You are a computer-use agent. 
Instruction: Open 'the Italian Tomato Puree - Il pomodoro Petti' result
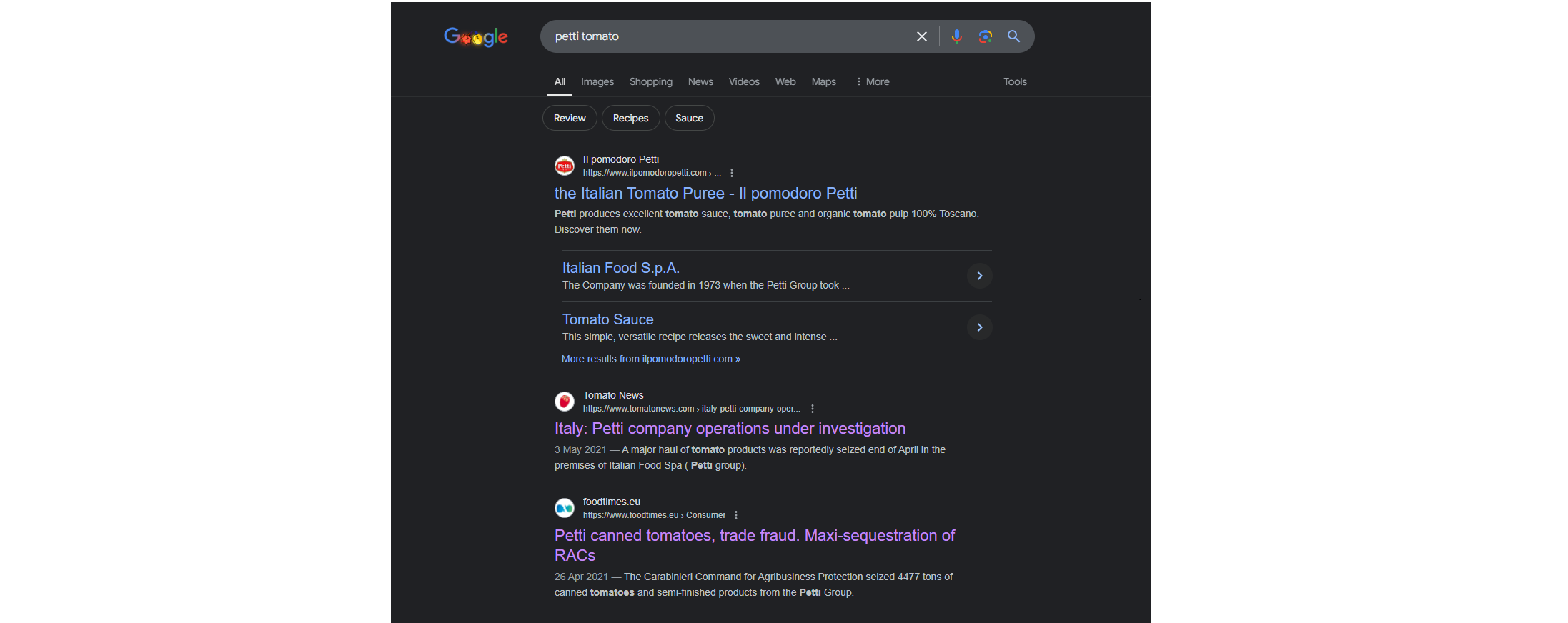click(x=705, y=193)
